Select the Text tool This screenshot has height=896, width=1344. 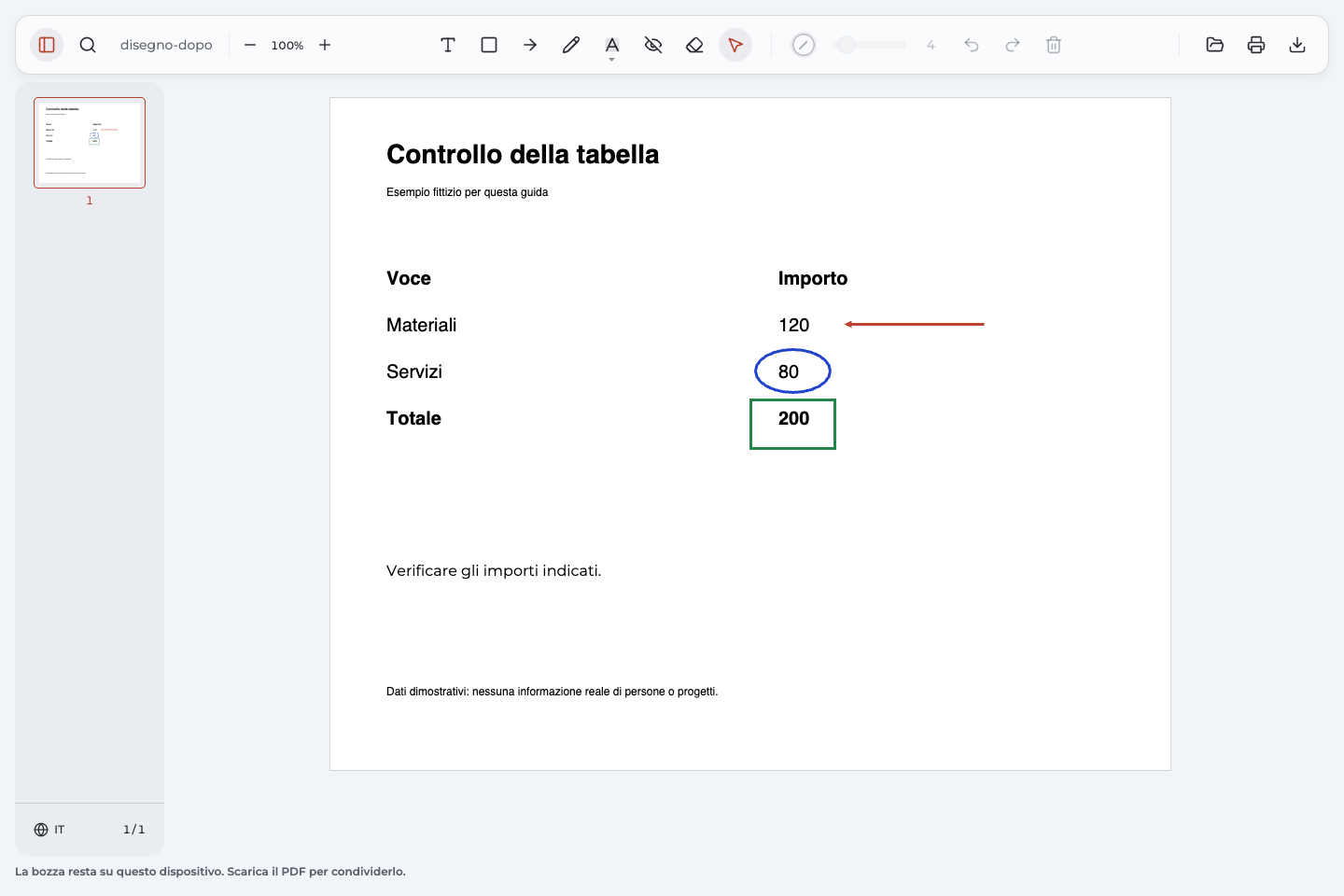448,45
